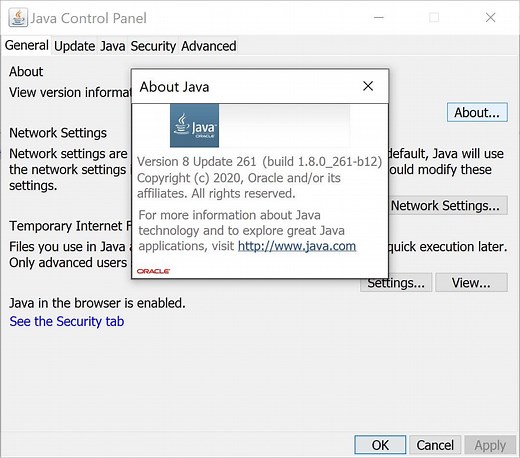Confirm with the OK button
This screenshot has width=520, height=458.
pyautogui.click(x=380, y=445)
